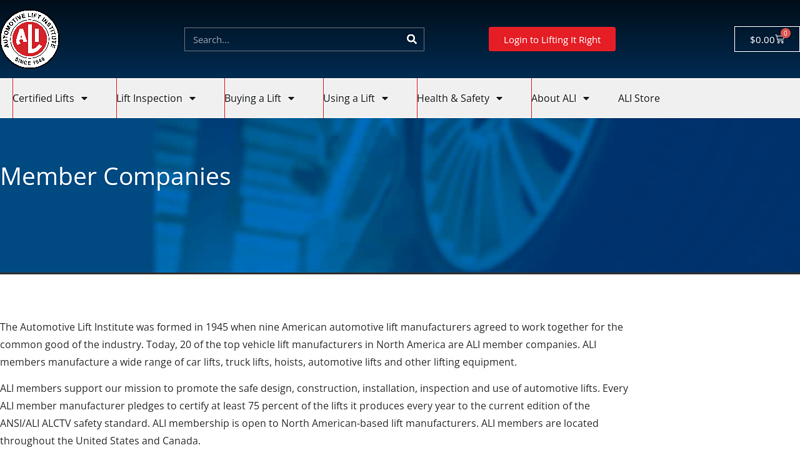Open the Certified Lifts menu
The height and width of the screenshot is (450, 800).
coord(43,98)
